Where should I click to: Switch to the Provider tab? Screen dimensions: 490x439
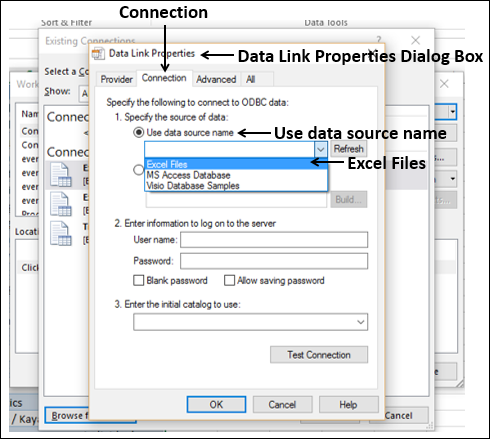[116, 79]
